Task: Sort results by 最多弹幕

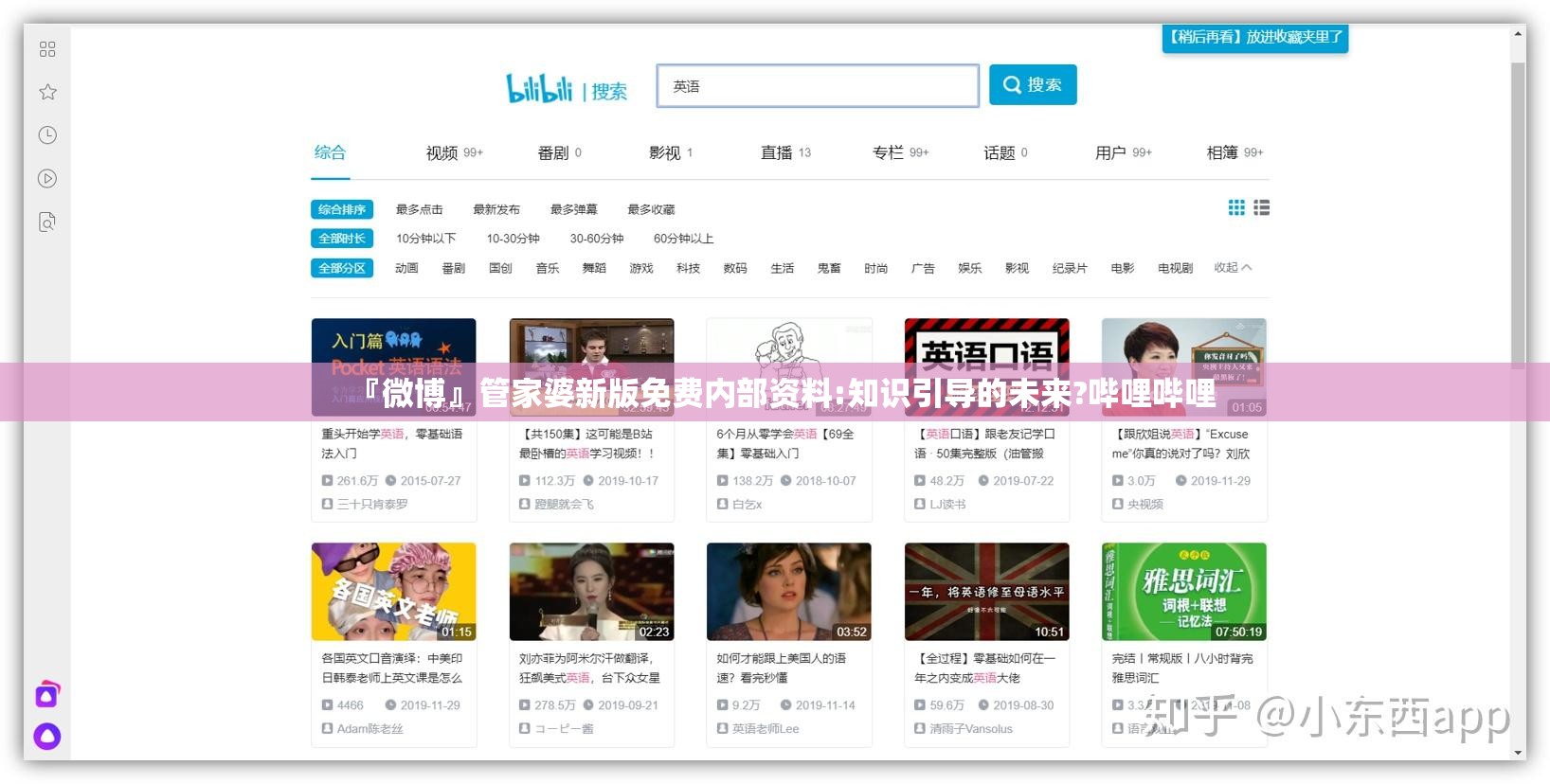Action: [574, 209]
